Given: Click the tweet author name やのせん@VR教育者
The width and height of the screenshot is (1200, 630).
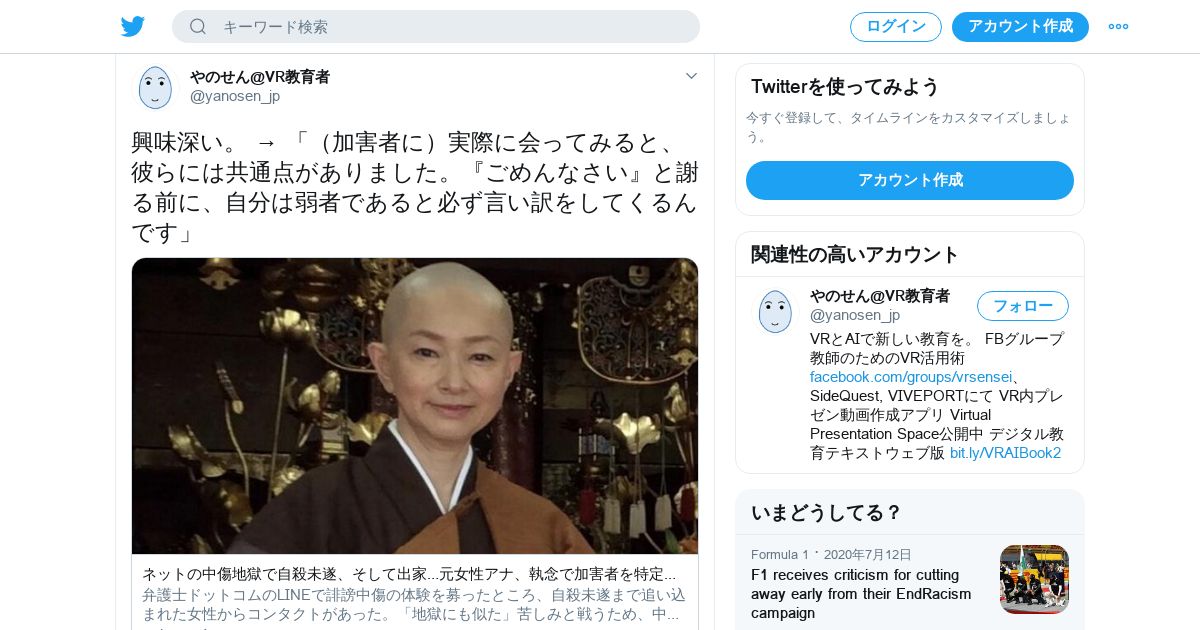Looking at the screenshot, I should pyautogui.click(x=260, y=76).
